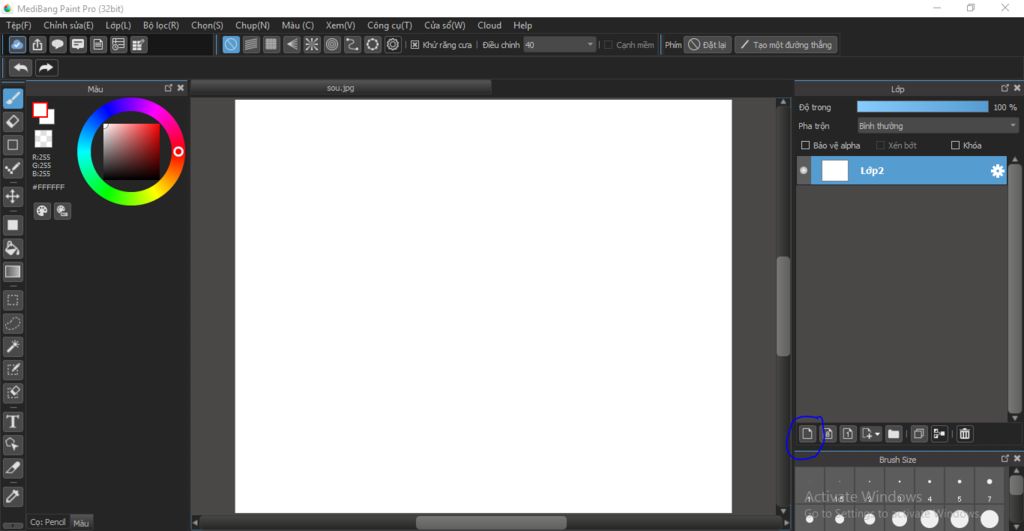This screenshot has width=1024, height=531.
Task: Select the Brush tool in the left toolbar
Action: coord(12,98)
